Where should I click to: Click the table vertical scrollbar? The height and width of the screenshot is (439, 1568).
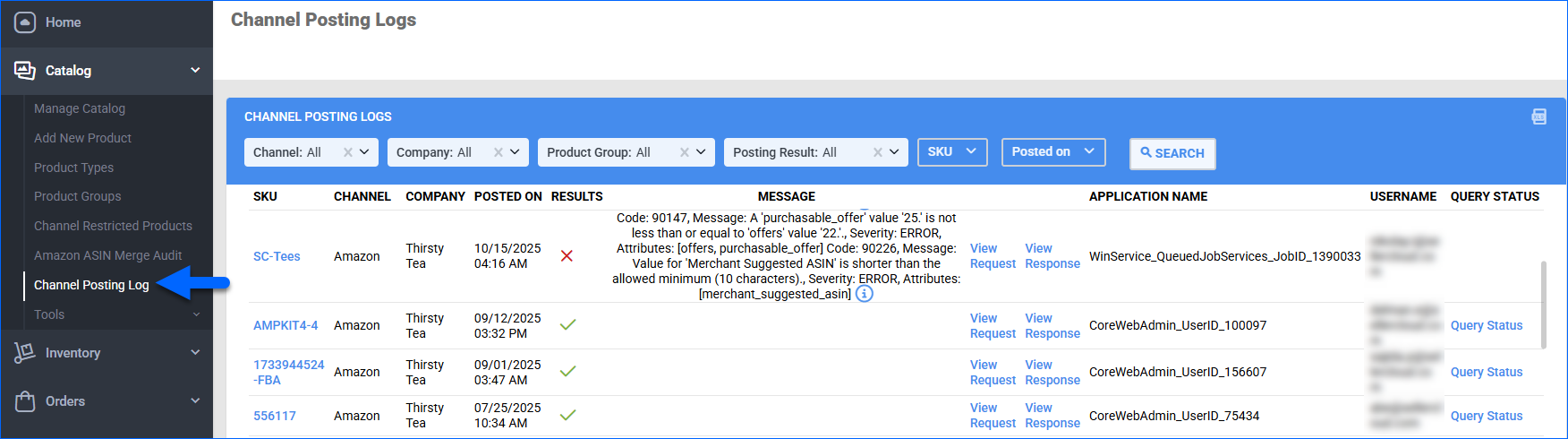pyautogui.click(x=1542, y=305)
